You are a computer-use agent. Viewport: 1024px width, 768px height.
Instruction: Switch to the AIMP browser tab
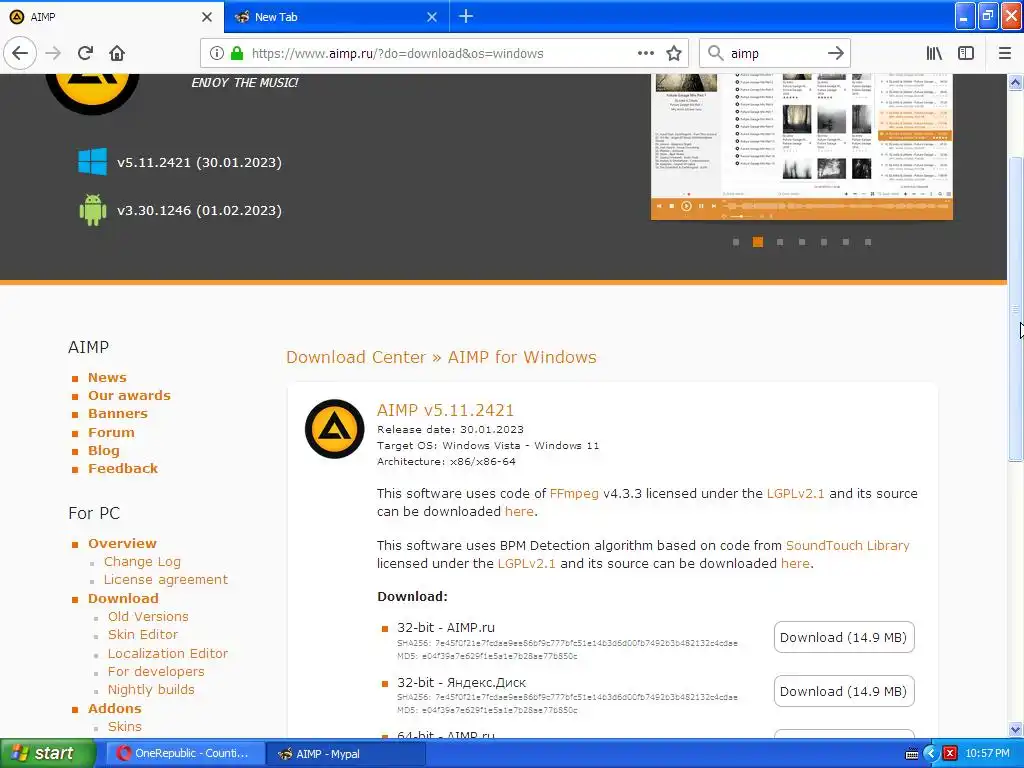(x=111, y=17)
